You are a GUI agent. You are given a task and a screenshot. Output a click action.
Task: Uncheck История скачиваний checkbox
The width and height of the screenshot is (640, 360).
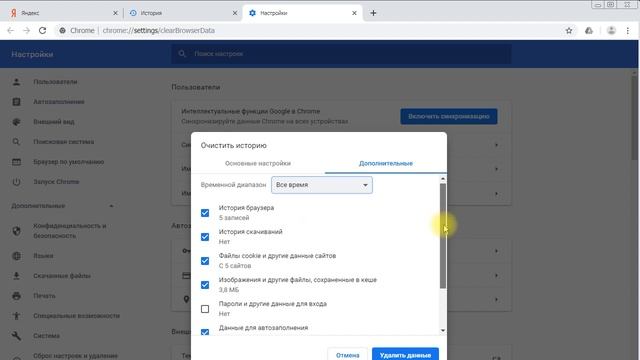pyautogui.click(x=205, y=237)
